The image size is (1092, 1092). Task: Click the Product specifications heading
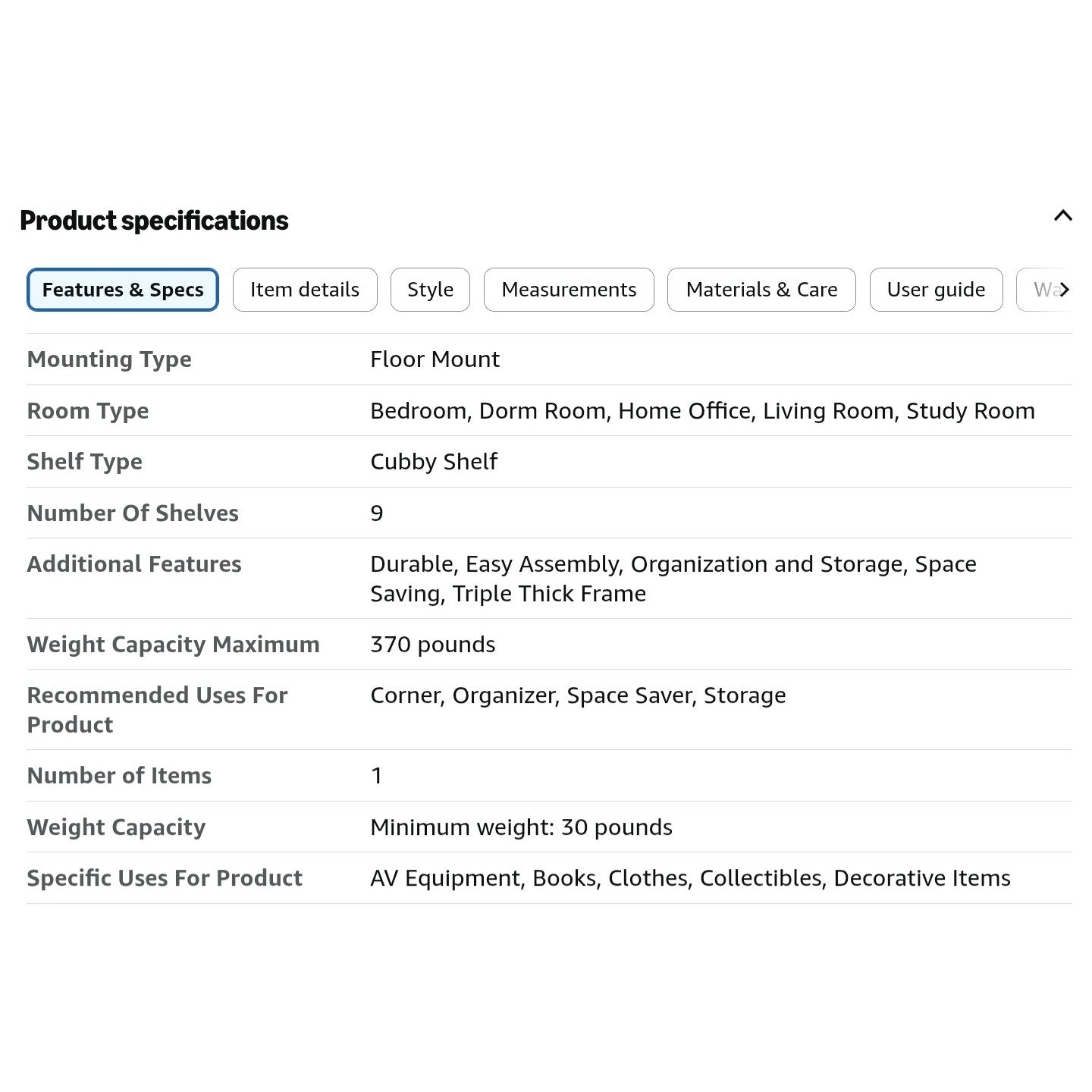(x=154, y=221)
